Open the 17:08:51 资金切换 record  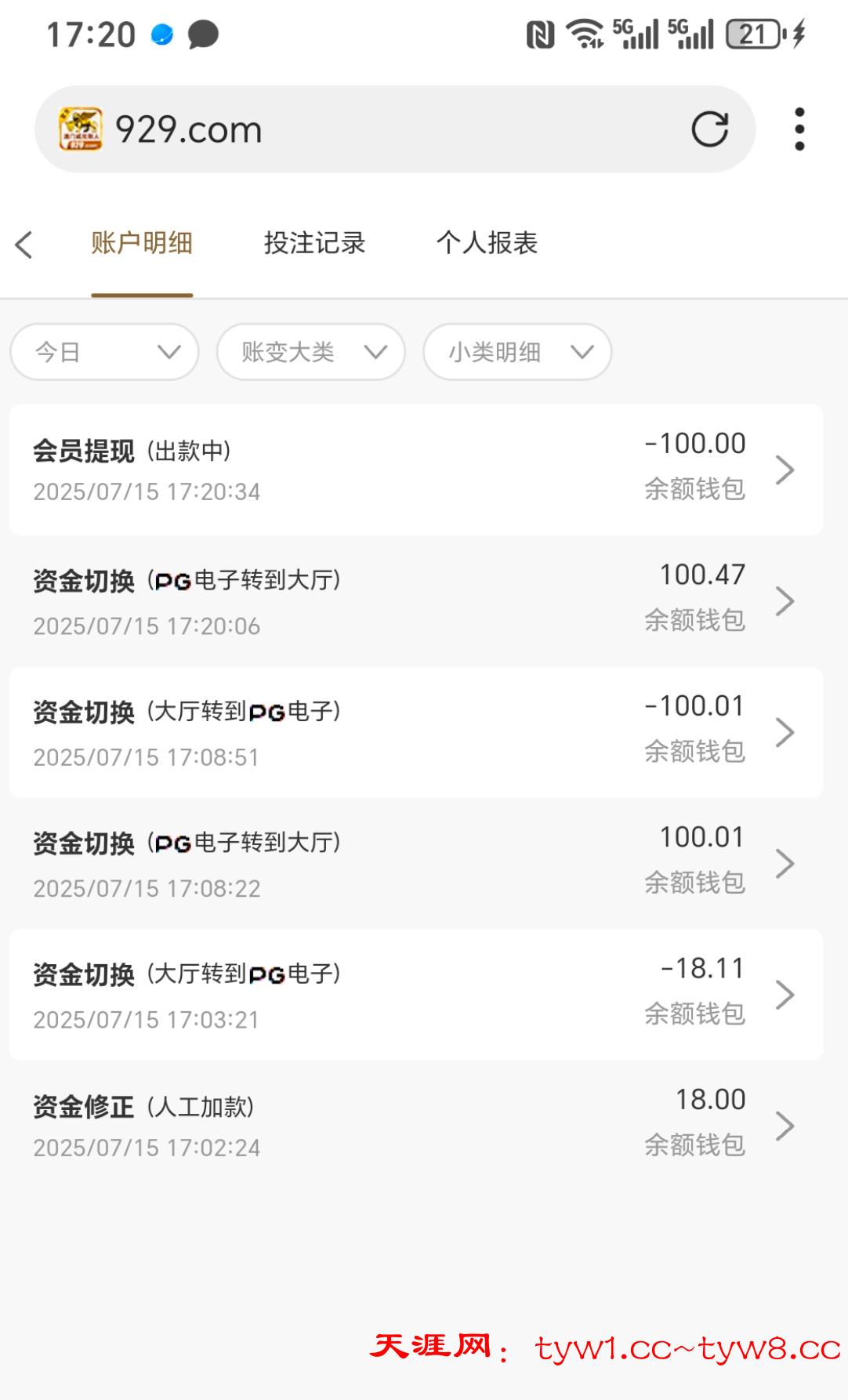point(416,732)
